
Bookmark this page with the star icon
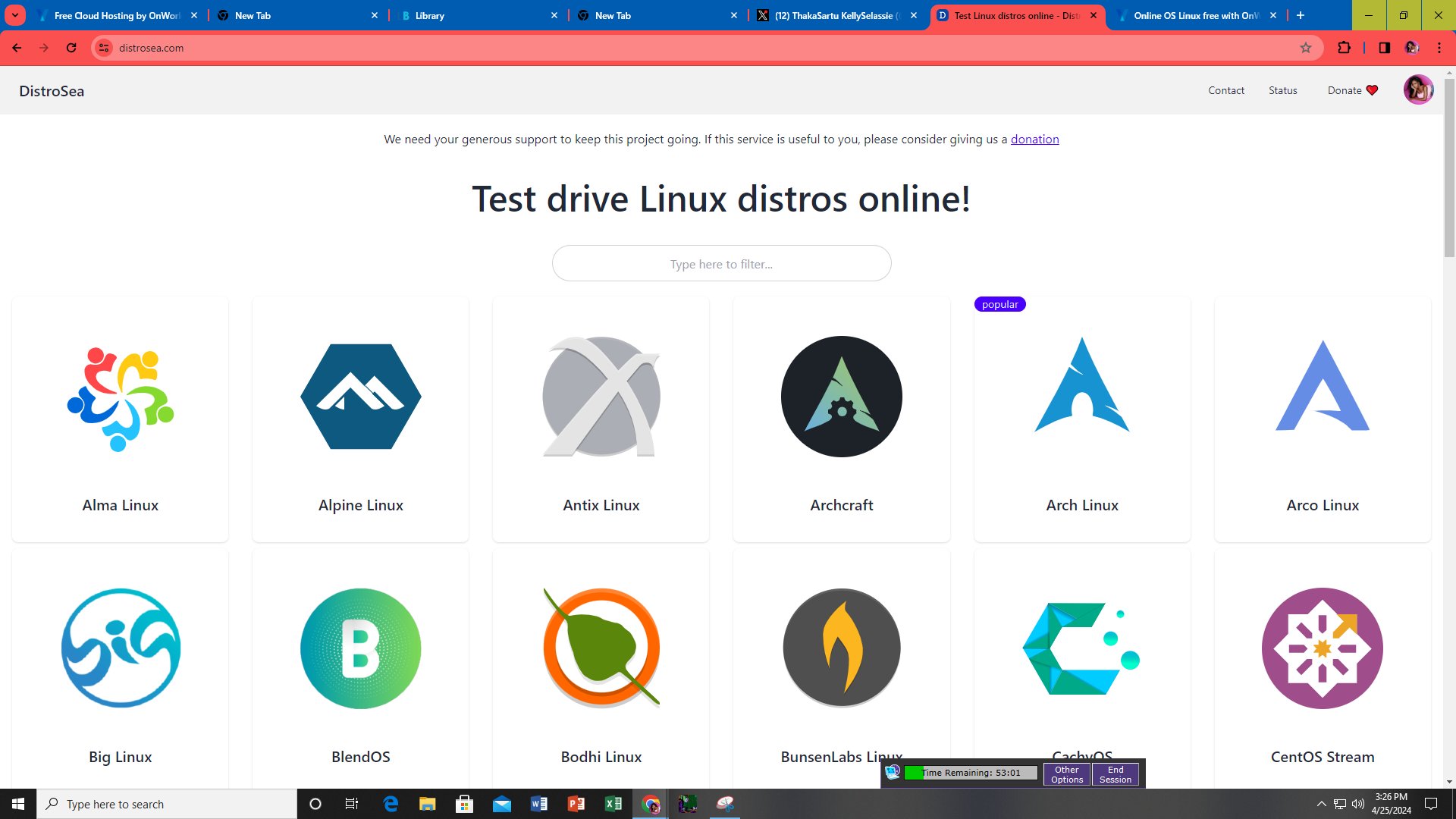click(x=1305, y=48)
